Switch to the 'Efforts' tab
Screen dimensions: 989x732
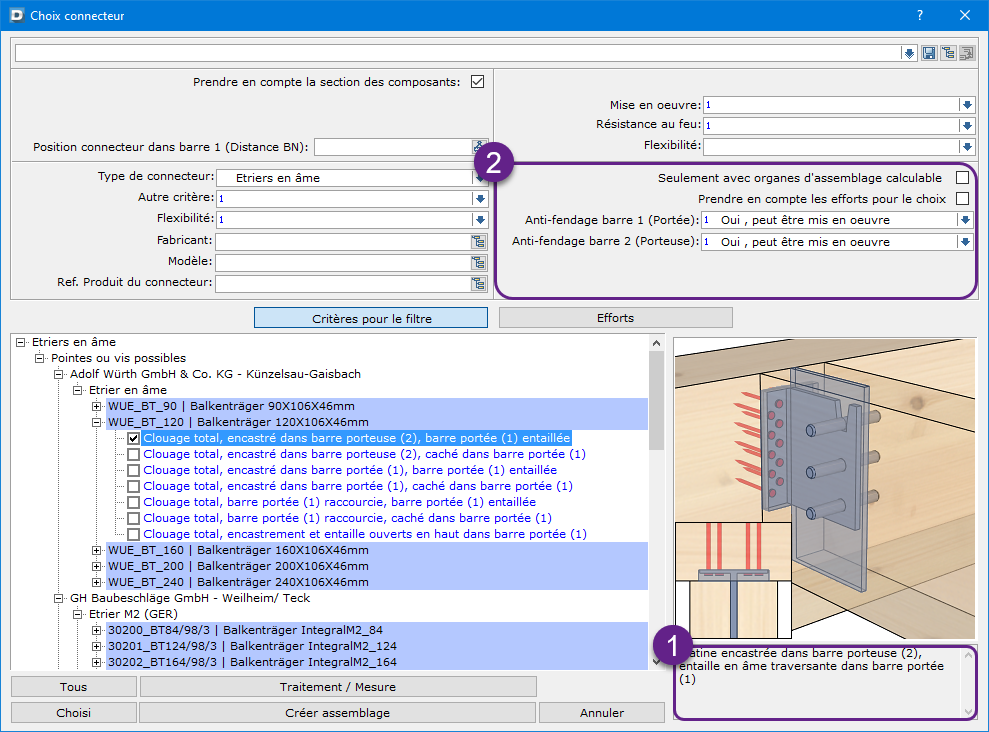pos(615,318)
